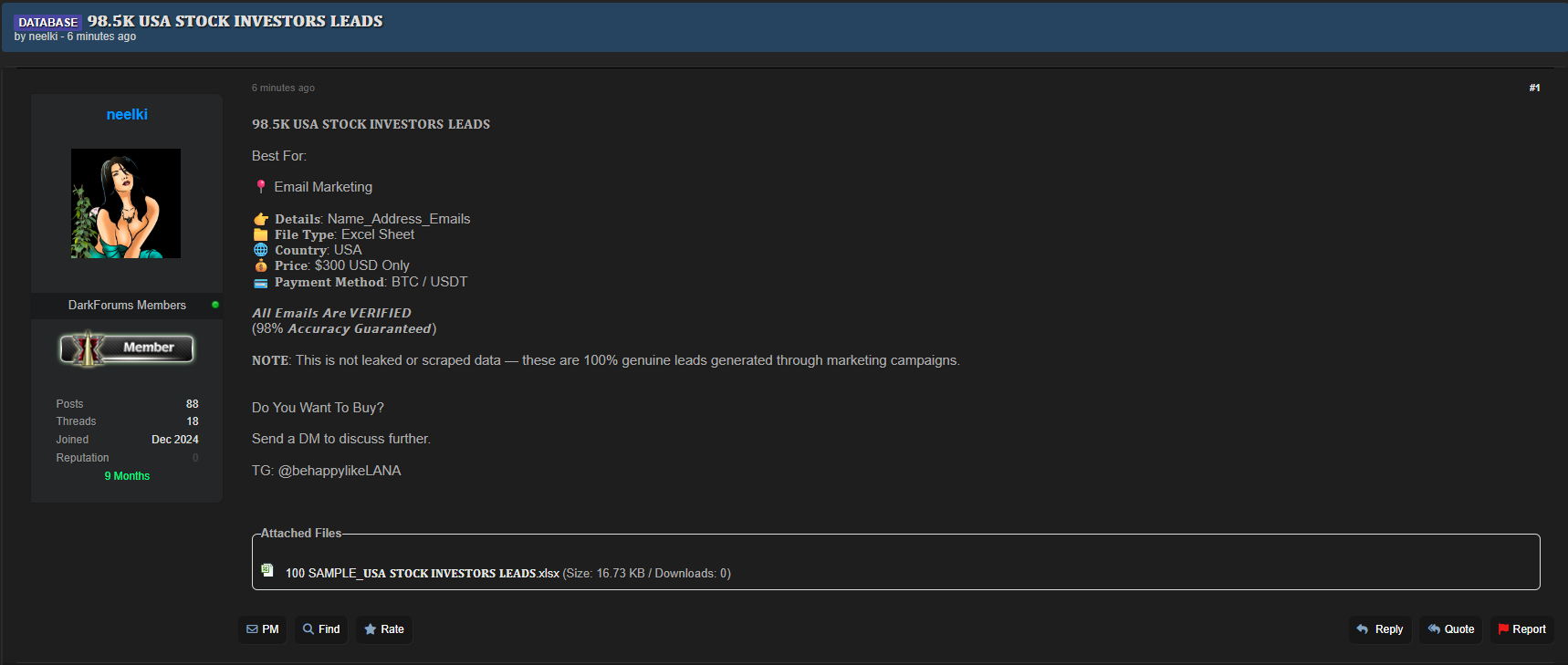Click the author name in the byline
Viewport: 1568px width, 665px height.
43,36
